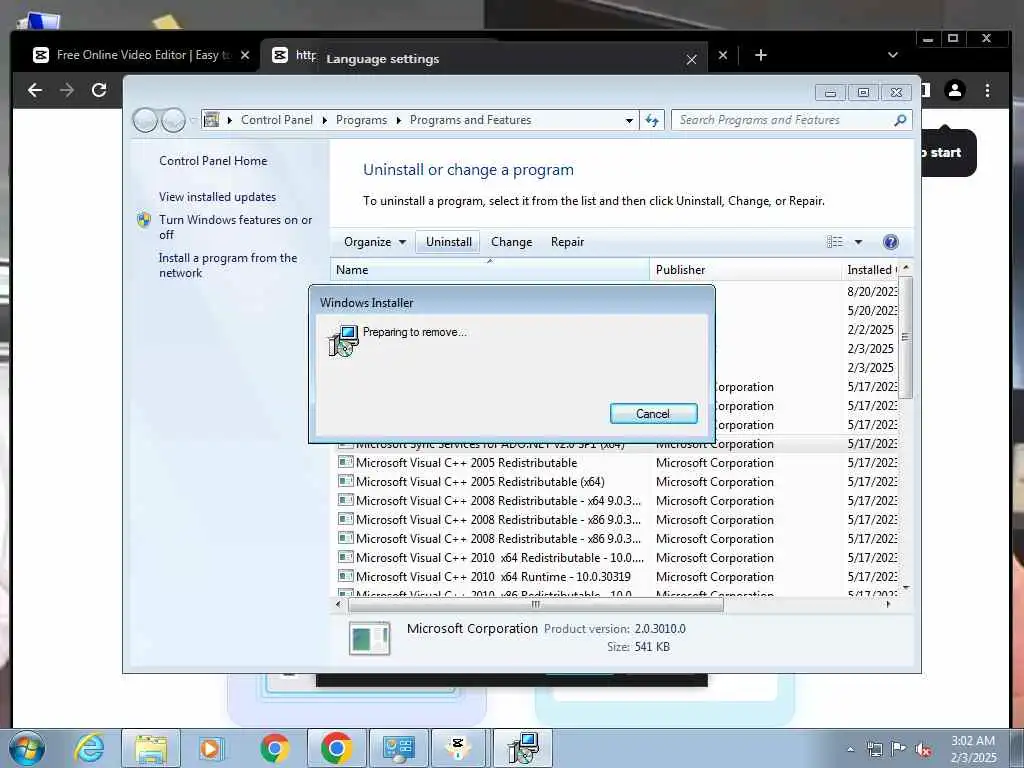Cancel the Windows Installer removal dialog
Viewport: 1024px width, 768px height.
[653, 413]
